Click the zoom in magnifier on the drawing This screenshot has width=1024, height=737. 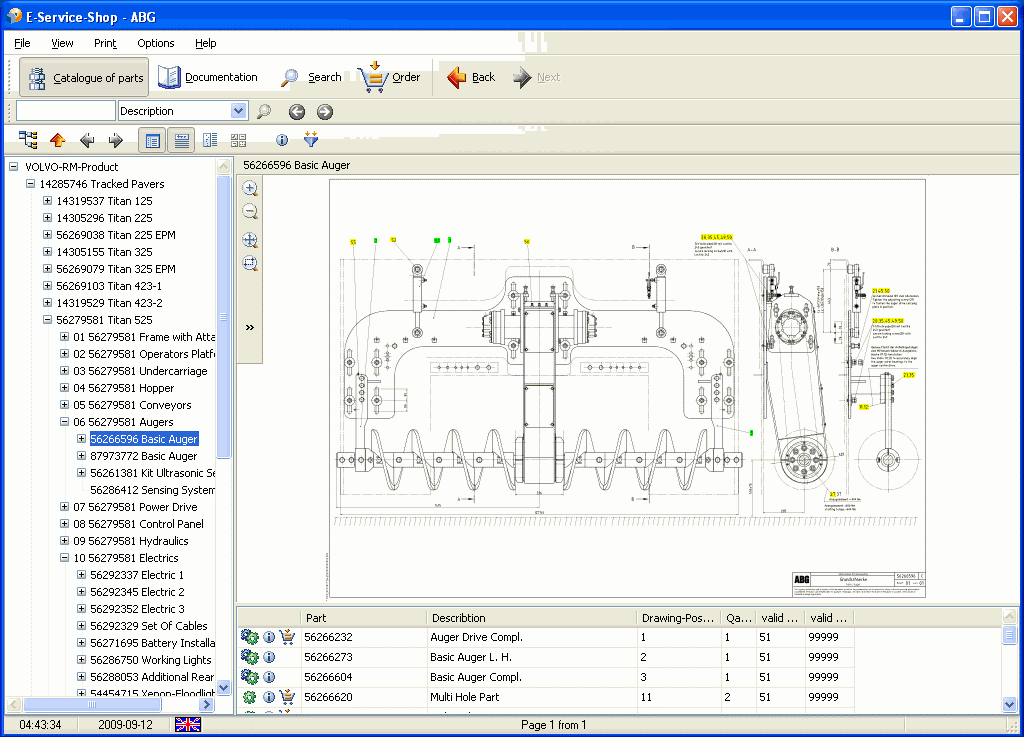click(250, 188)
